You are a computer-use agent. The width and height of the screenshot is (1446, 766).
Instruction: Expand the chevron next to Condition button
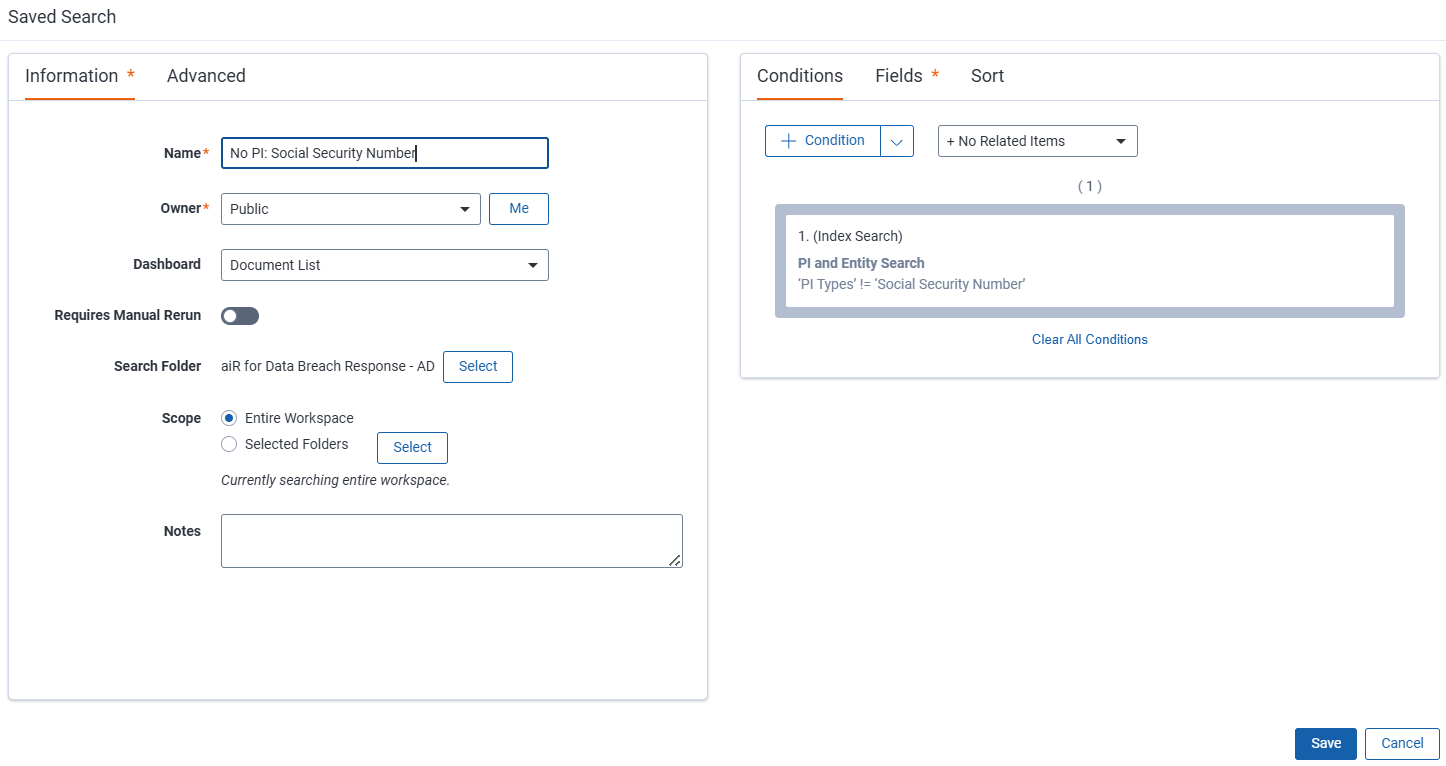click(897, 141)
